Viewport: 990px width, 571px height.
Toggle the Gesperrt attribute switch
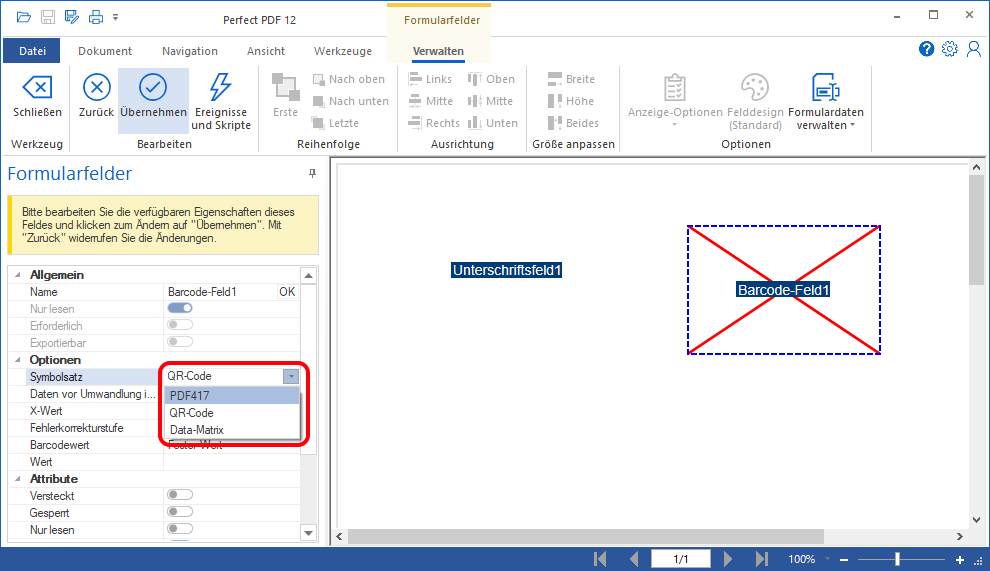(180, 512)
